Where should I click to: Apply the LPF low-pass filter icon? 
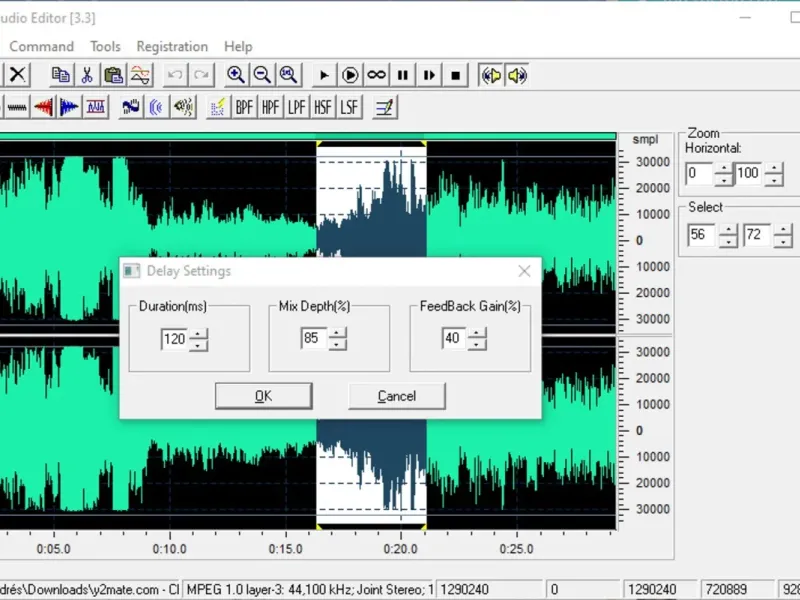pyautogui.click(x=296, y=107)
